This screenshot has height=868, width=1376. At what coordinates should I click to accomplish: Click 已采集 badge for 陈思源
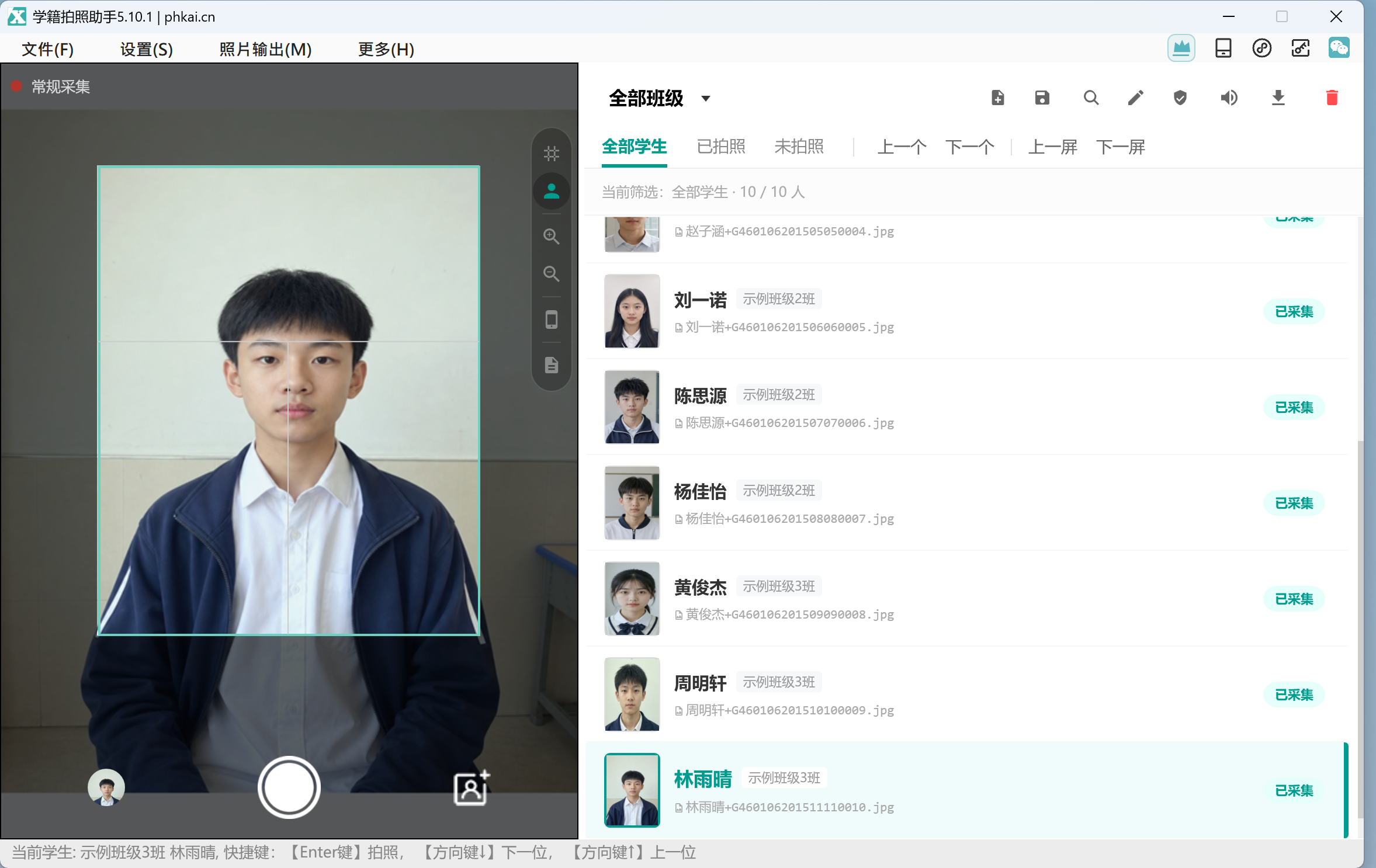click(1294, 408)
